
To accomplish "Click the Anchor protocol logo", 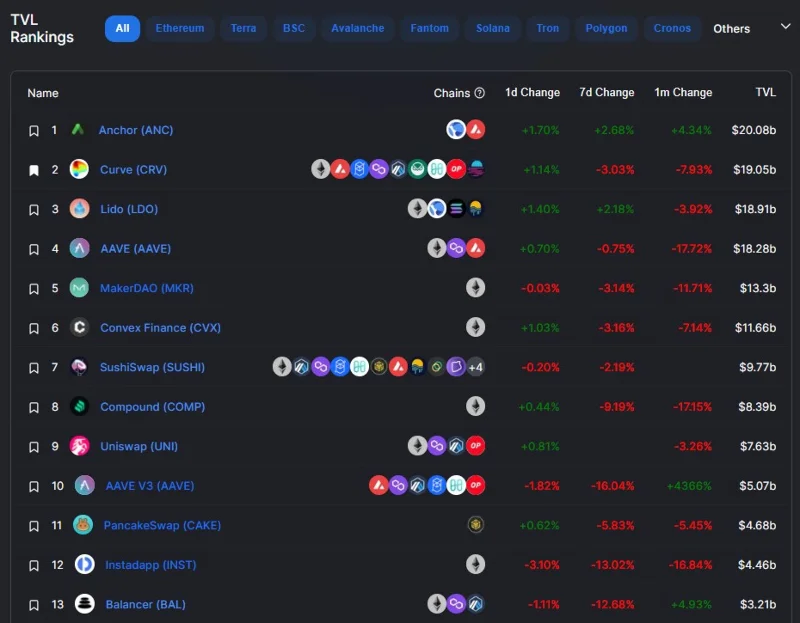I will click(x=78, y=130).
